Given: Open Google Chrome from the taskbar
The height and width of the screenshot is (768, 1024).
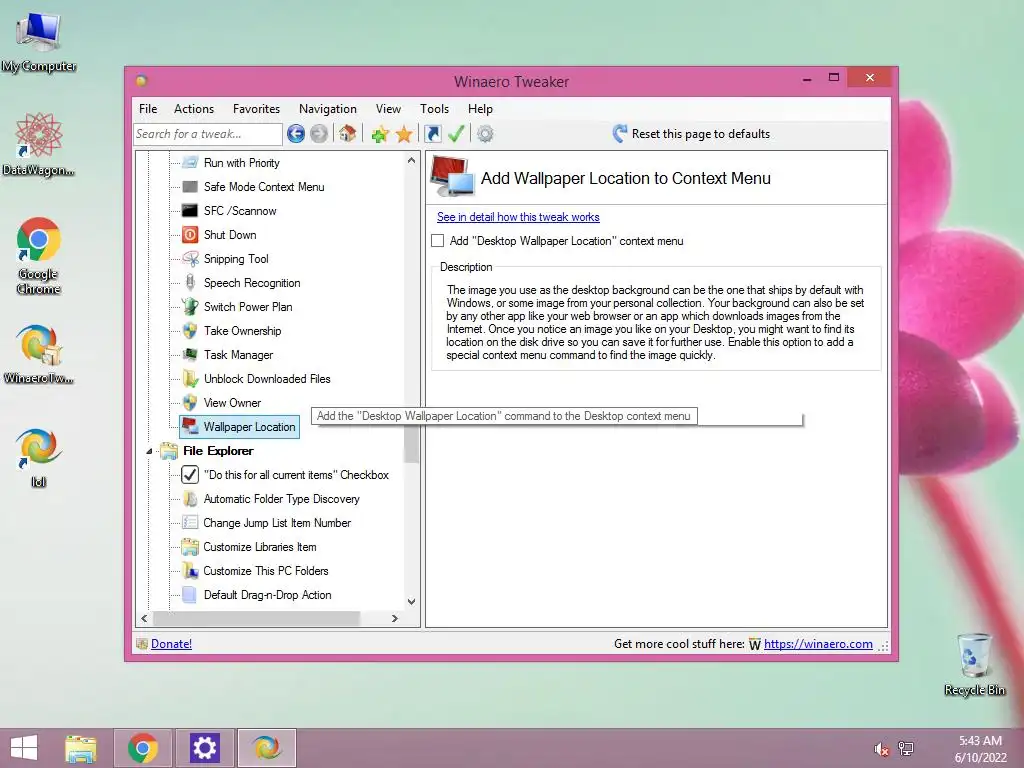Looking at the screenshot, I should click(x=142, y=748).
